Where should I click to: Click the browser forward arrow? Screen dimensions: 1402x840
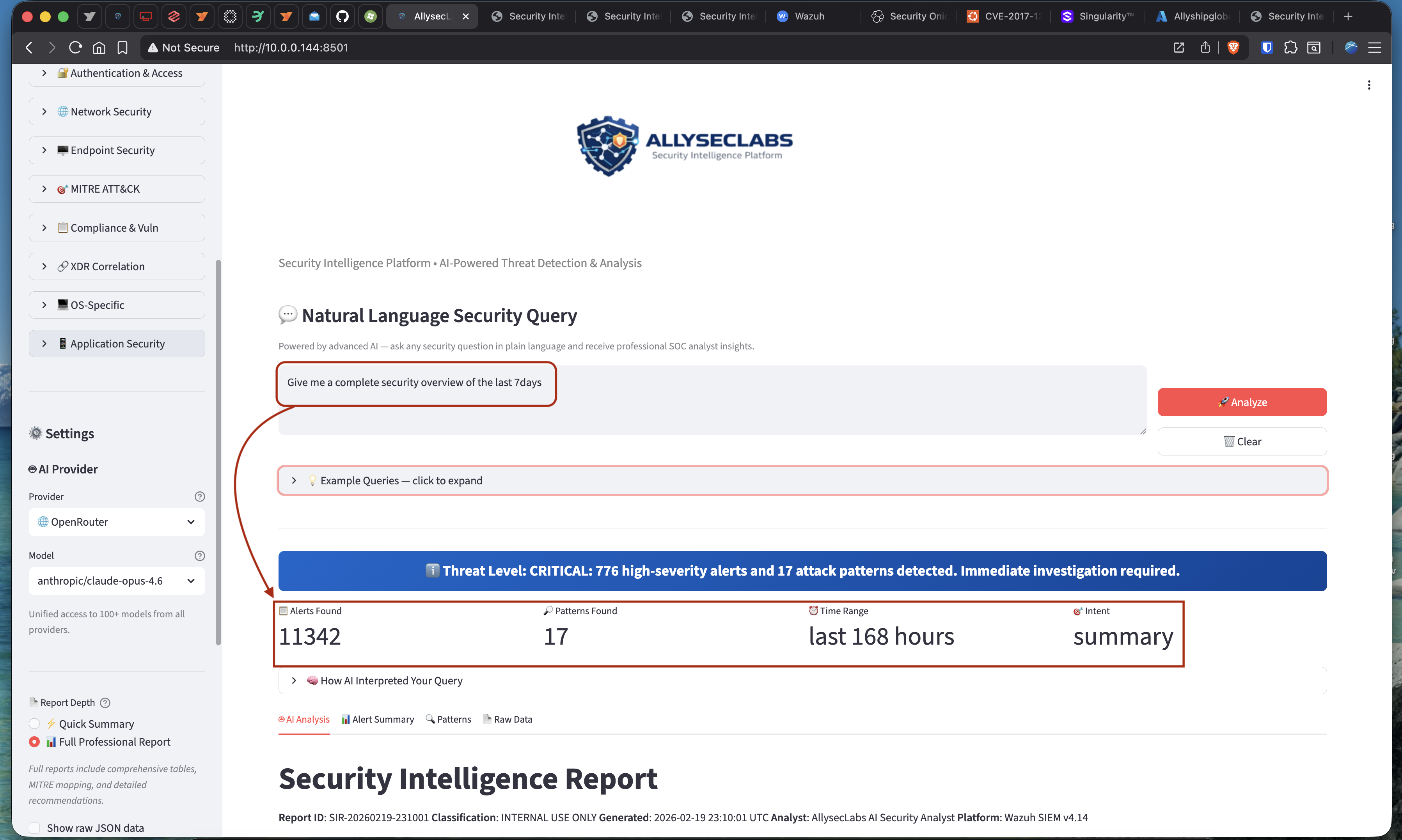coord(52,48)
